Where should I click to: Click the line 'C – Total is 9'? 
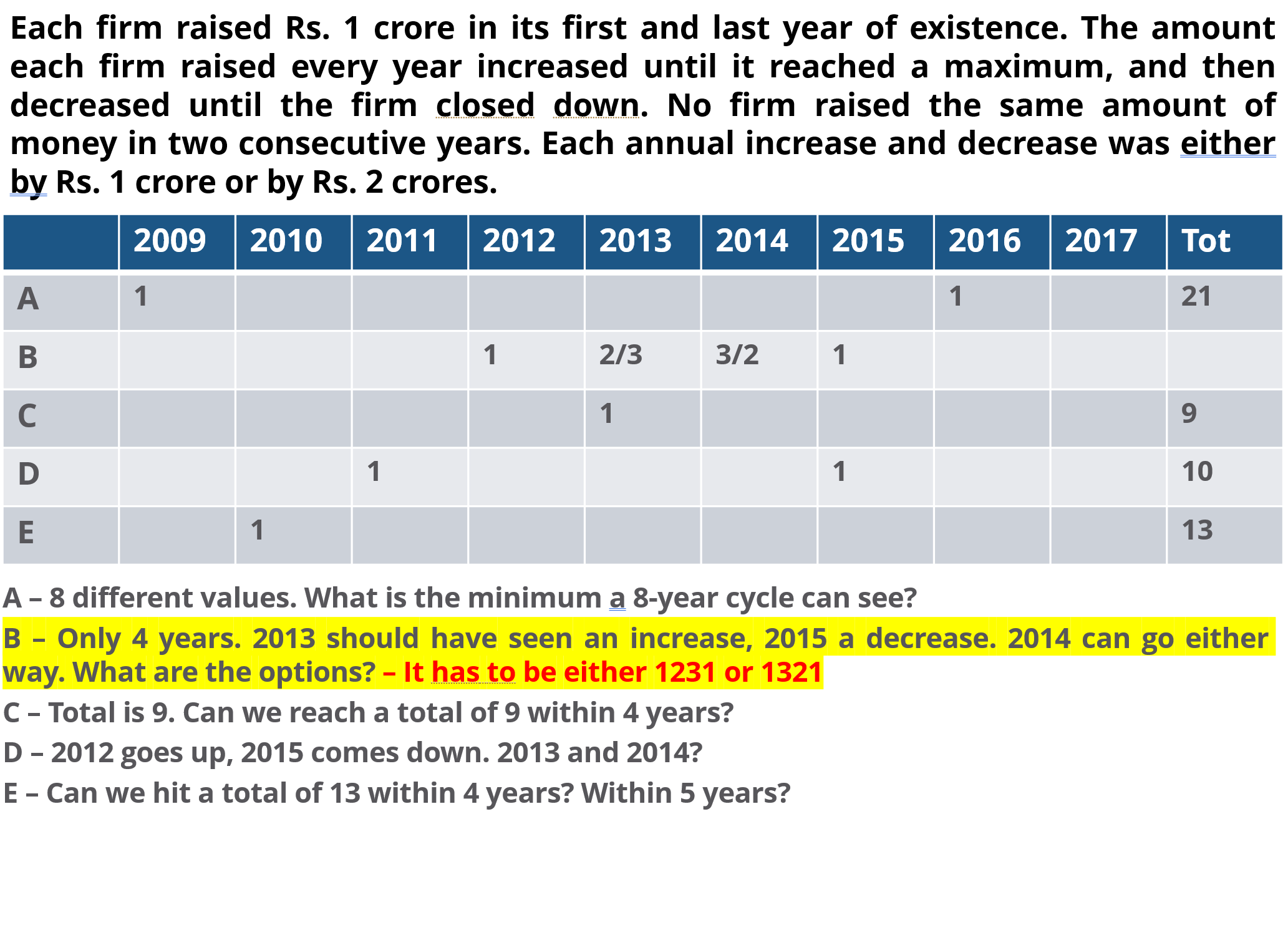tap(368, 713)
